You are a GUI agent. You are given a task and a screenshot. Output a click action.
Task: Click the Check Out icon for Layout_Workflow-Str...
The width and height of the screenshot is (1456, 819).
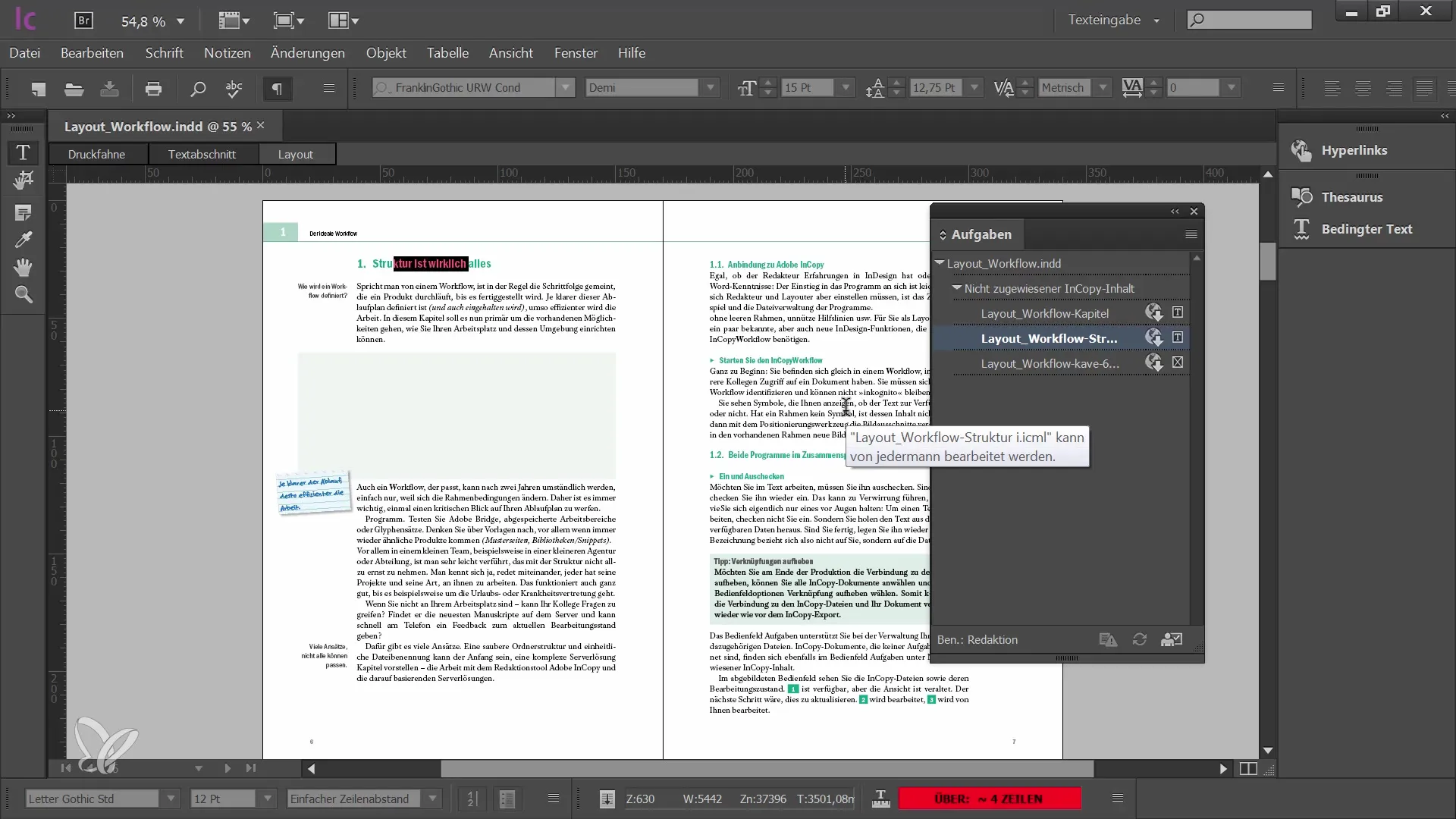click(1154, 338)
